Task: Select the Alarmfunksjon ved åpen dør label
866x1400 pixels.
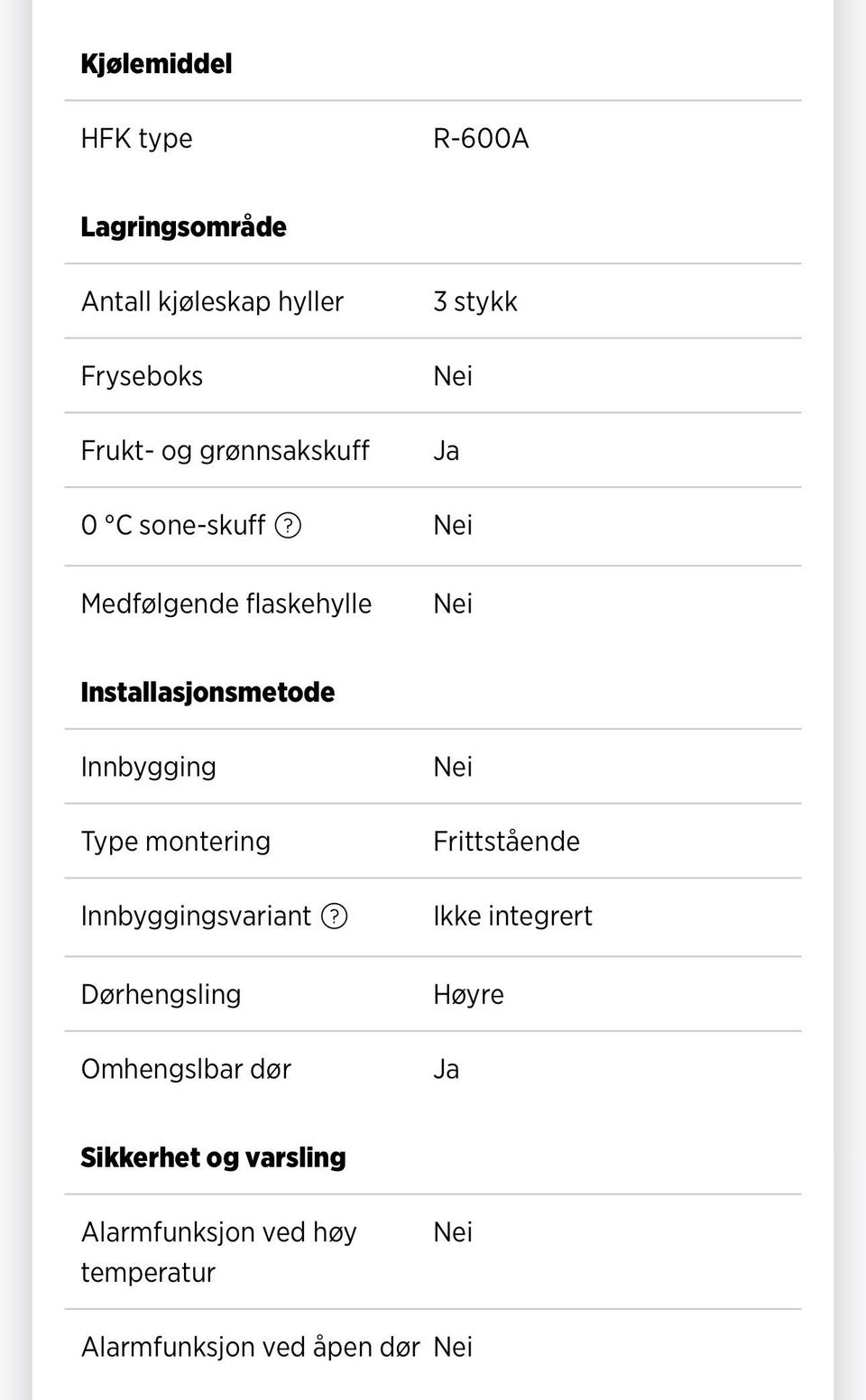Action: click(250, 1348)
